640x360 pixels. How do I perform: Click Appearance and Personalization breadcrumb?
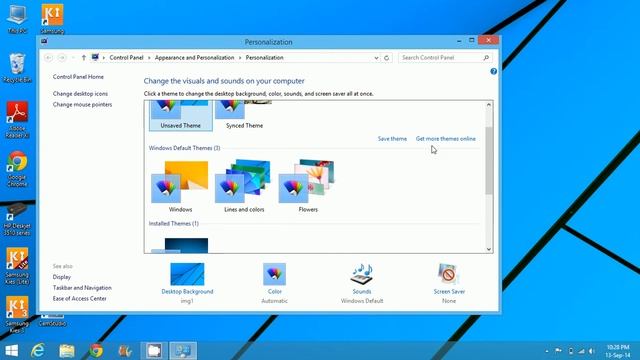coord(195,58)
